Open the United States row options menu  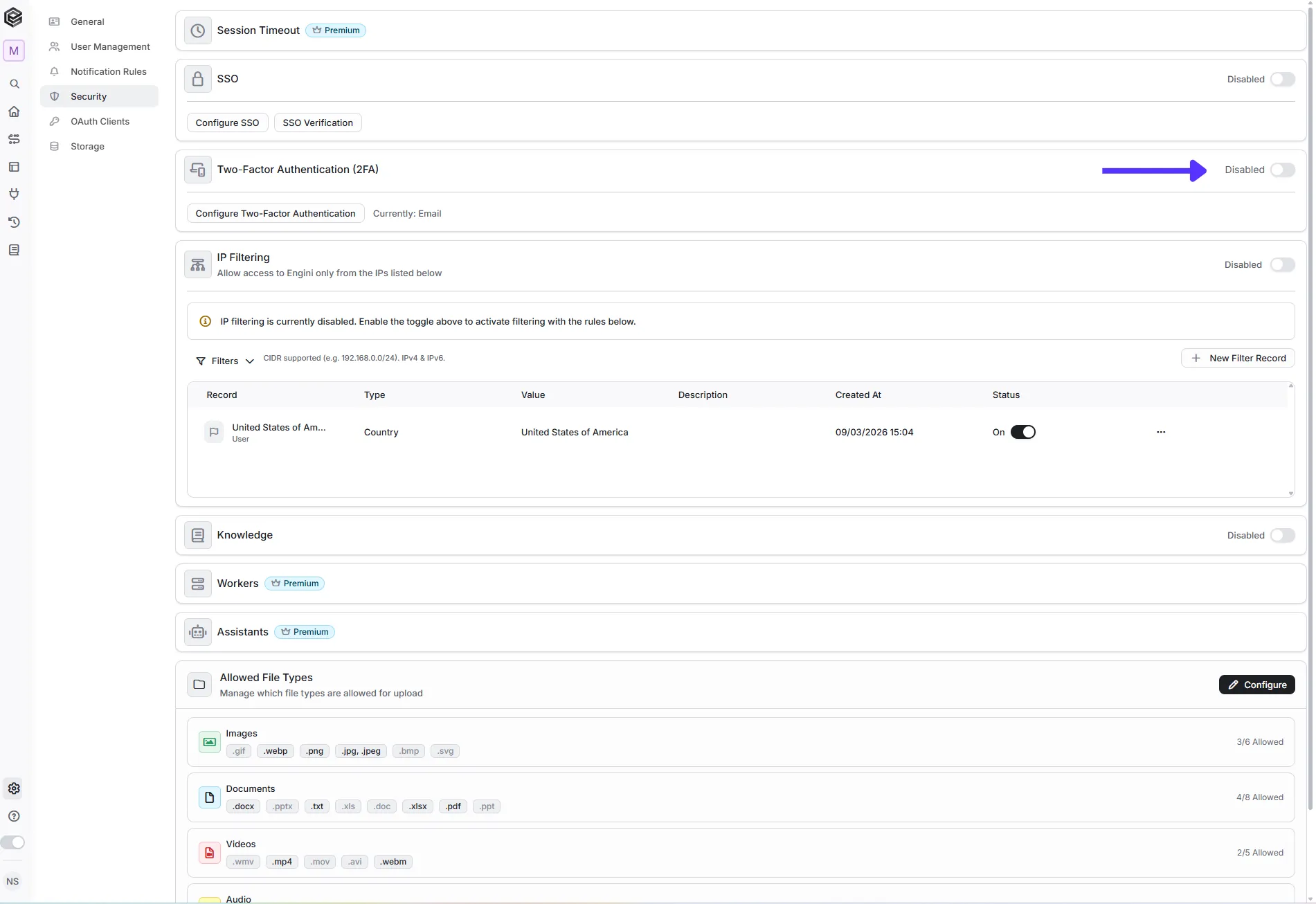point(1161,432)
